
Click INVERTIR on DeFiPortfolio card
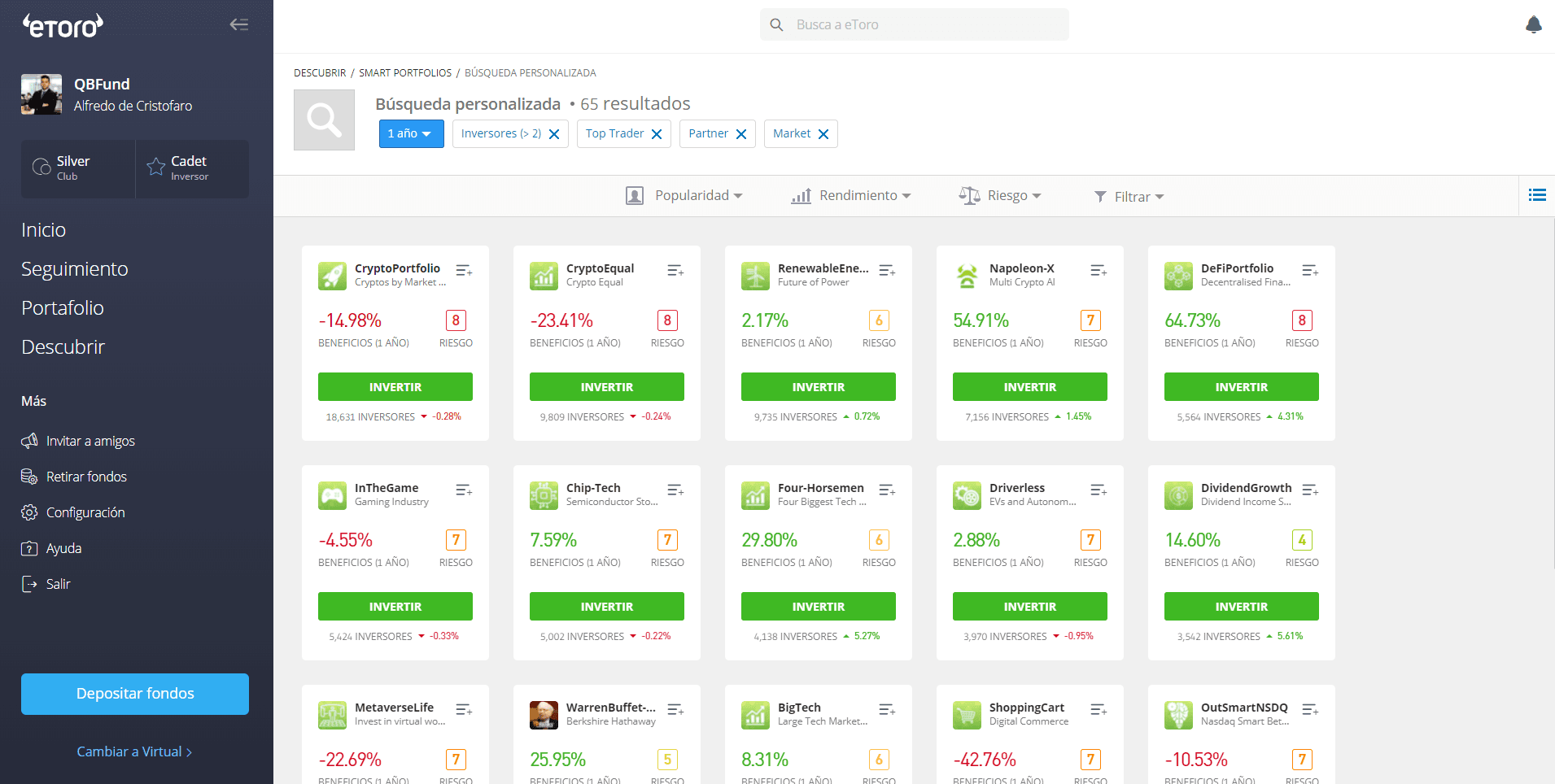[1242, 387]
